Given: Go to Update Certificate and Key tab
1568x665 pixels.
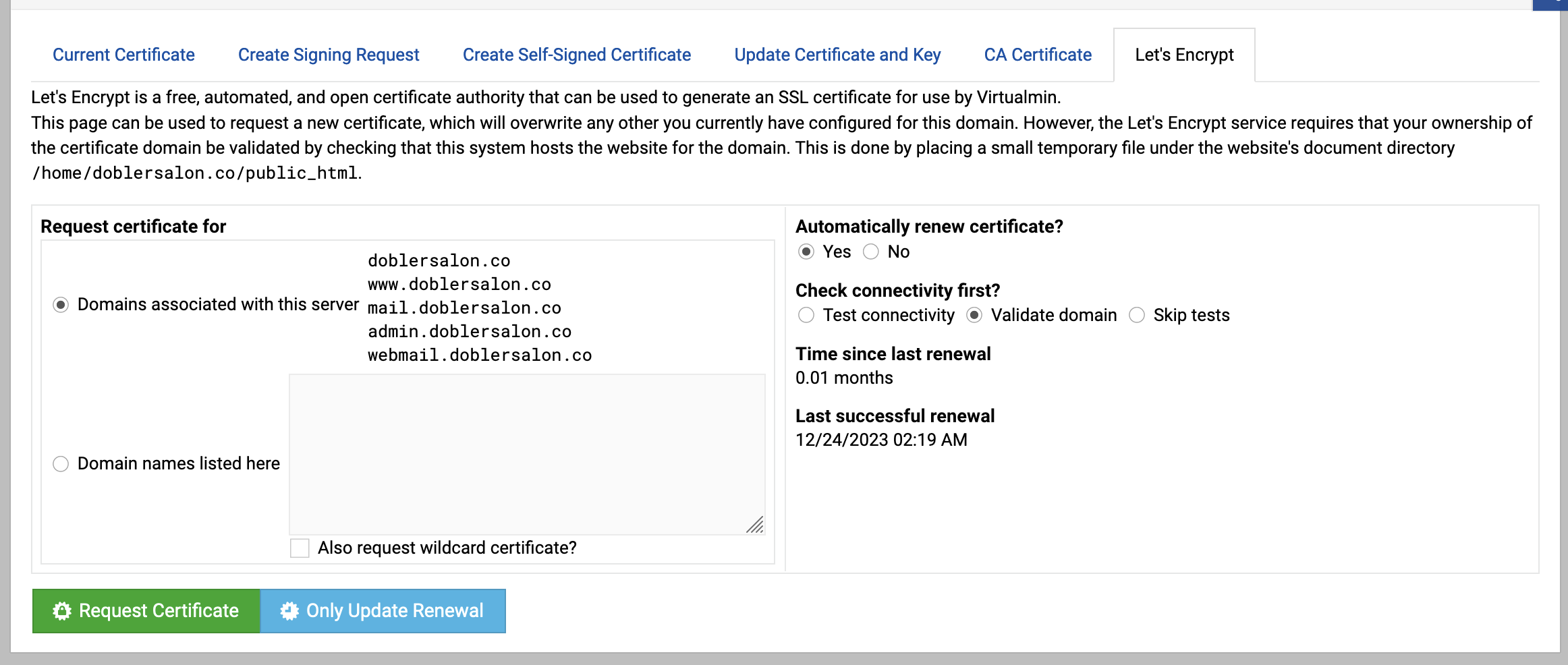Looking at the screenshot, I should tap(837, 55).
